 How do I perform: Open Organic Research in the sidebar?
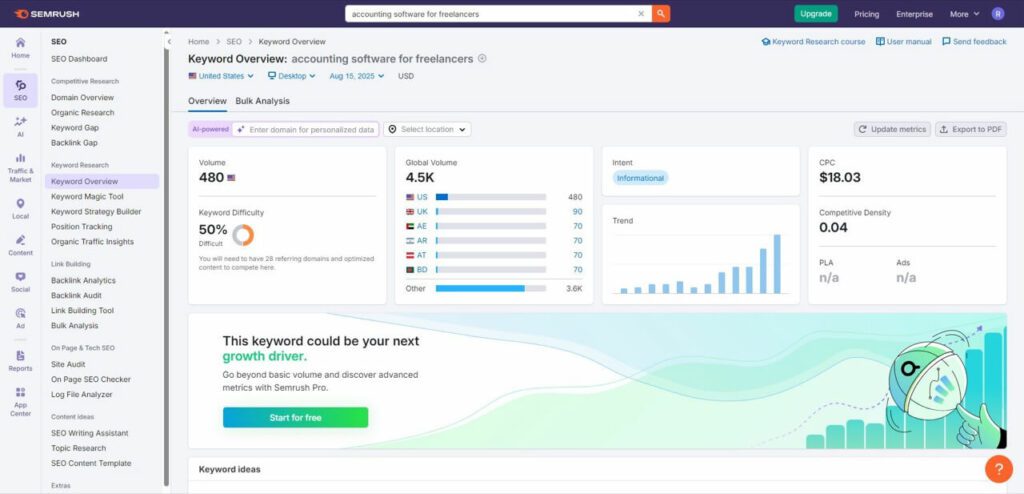click(82, 112)
